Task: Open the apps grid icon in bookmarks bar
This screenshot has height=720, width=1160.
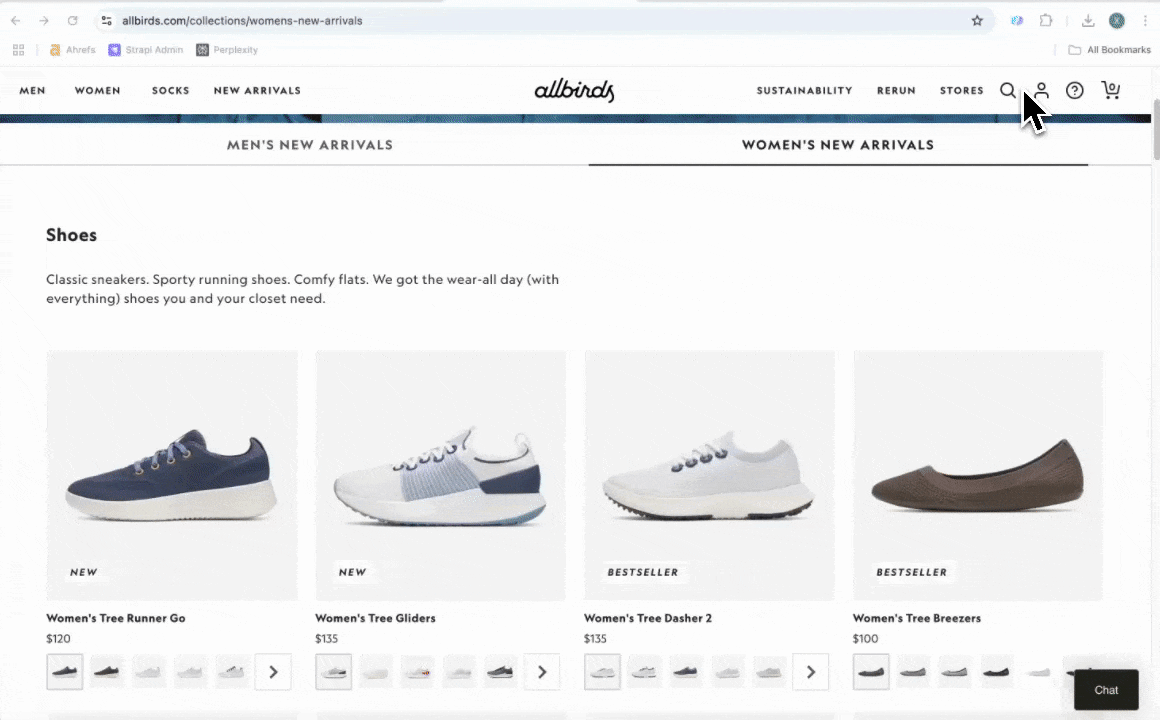Action: point(18,50)
